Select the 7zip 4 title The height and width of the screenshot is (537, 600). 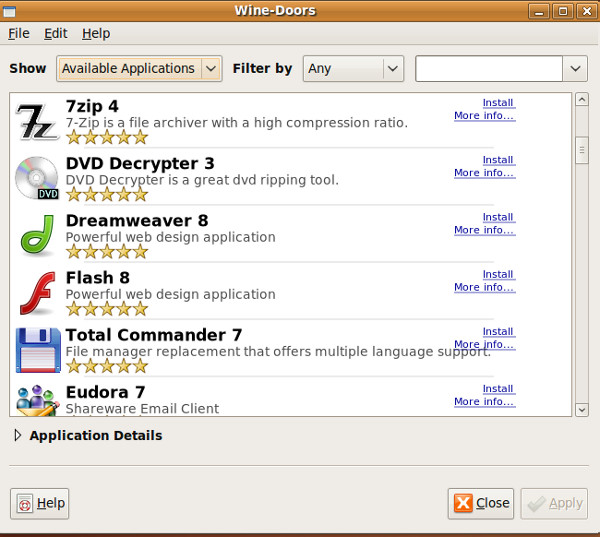92,106
